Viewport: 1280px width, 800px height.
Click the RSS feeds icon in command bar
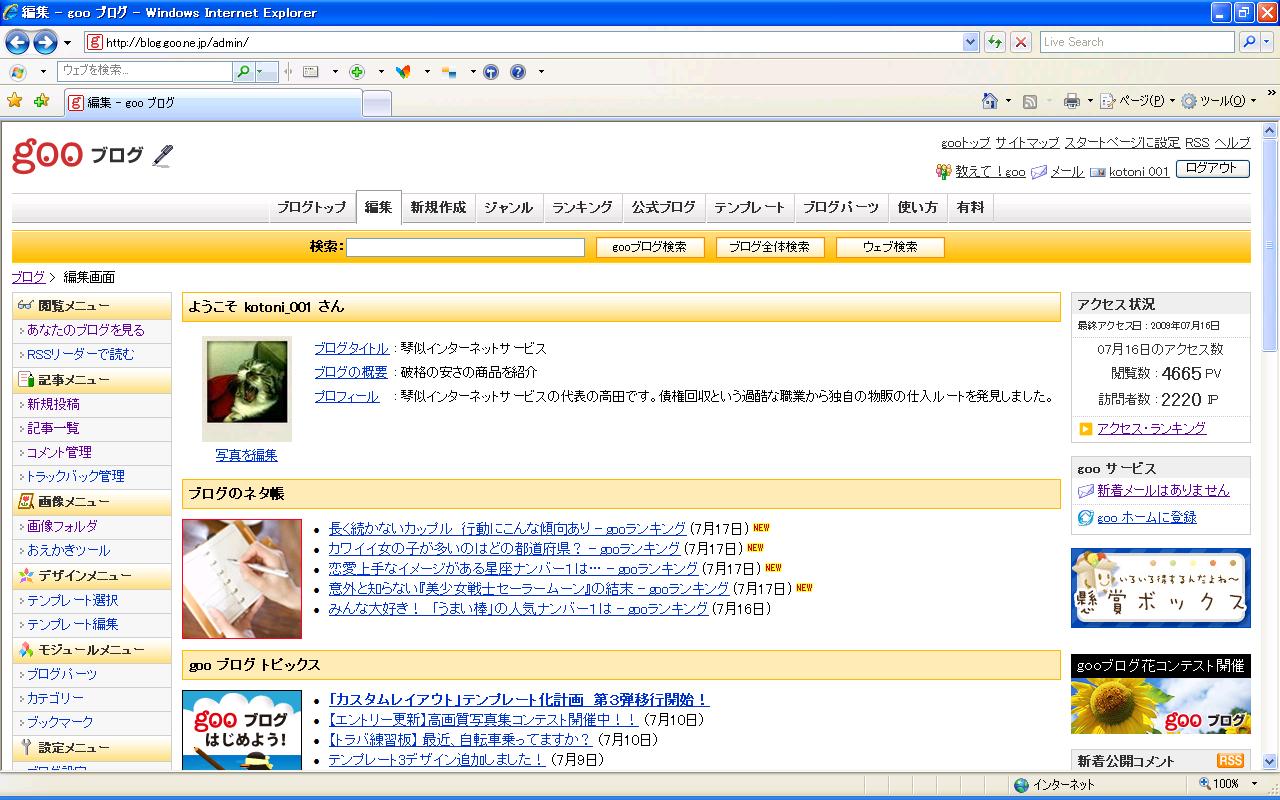[x=1030, y=101]
